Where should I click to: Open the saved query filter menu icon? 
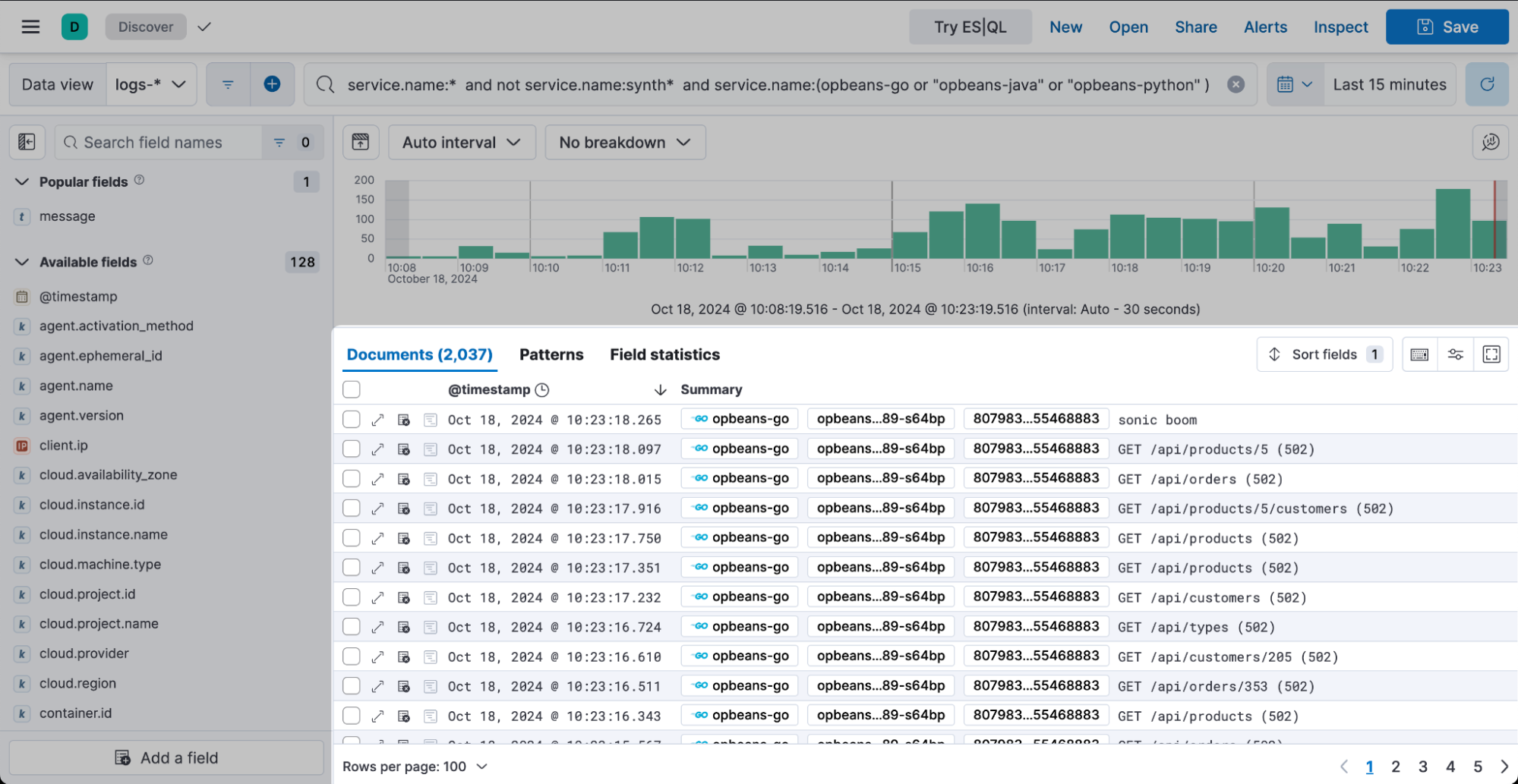228,84
